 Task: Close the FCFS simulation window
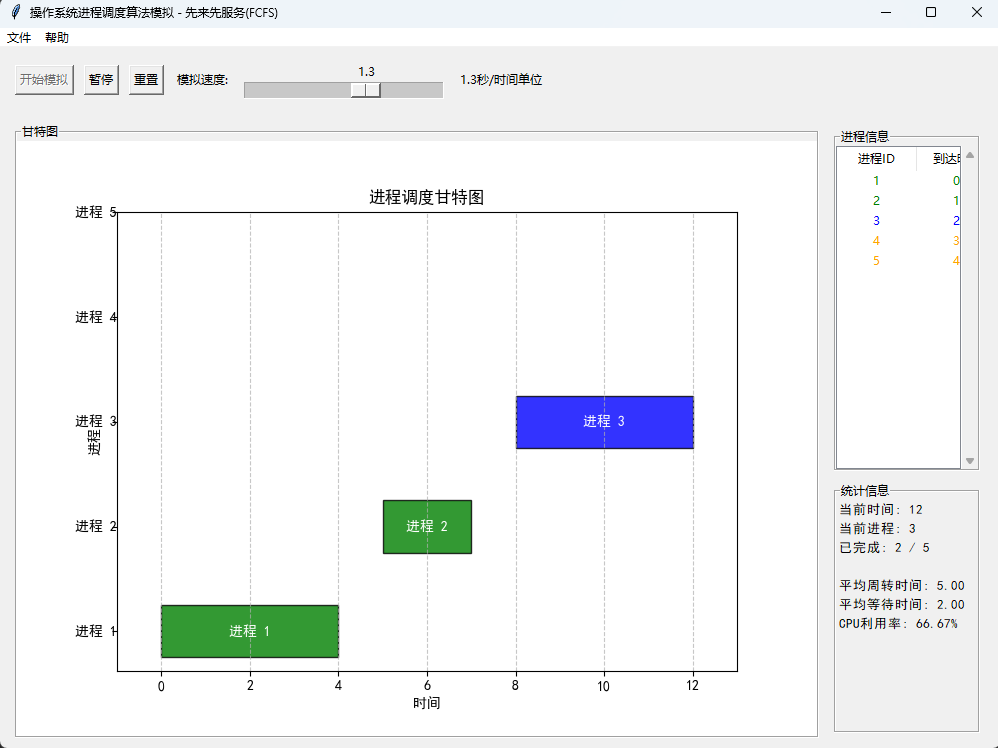976,12
